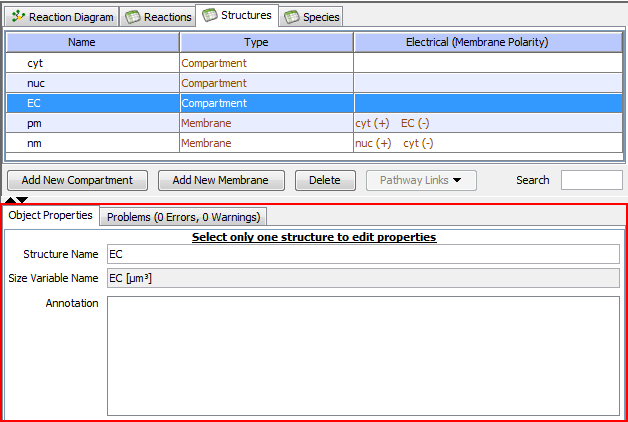Expand panel using the down arrow divider
The image size is (628, 422).
pos(22,200)
